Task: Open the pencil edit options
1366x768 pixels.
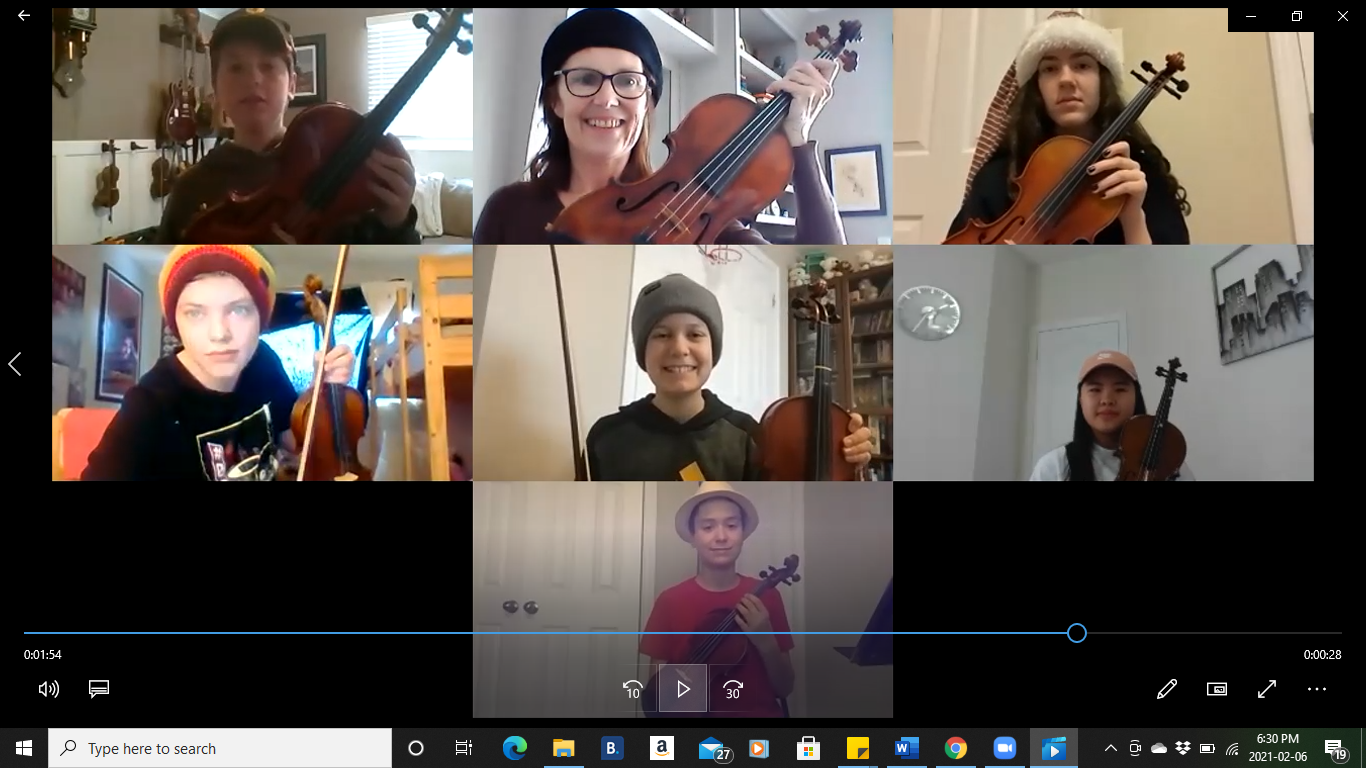Action: coord(1166,689)
